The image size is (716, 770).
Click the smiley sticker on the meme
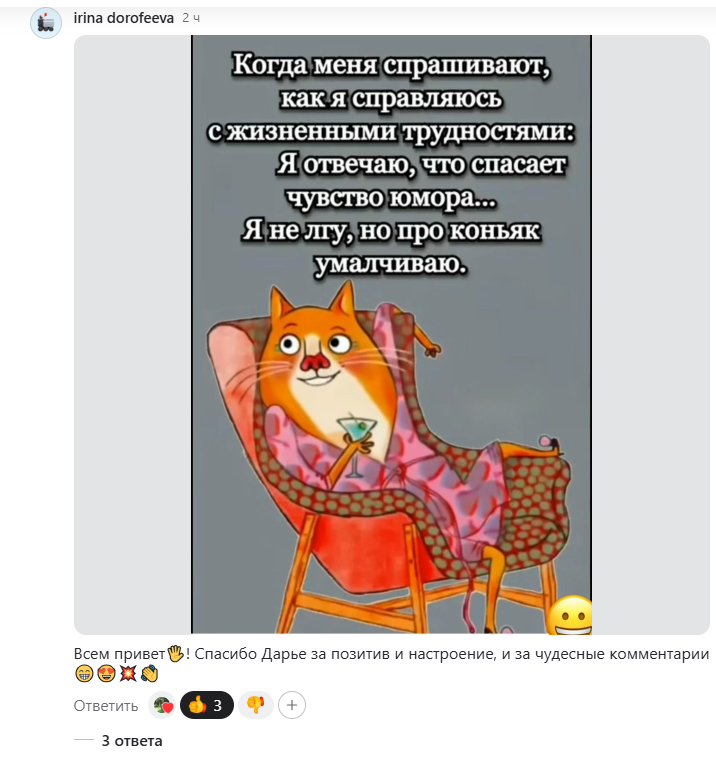[570, 615]
